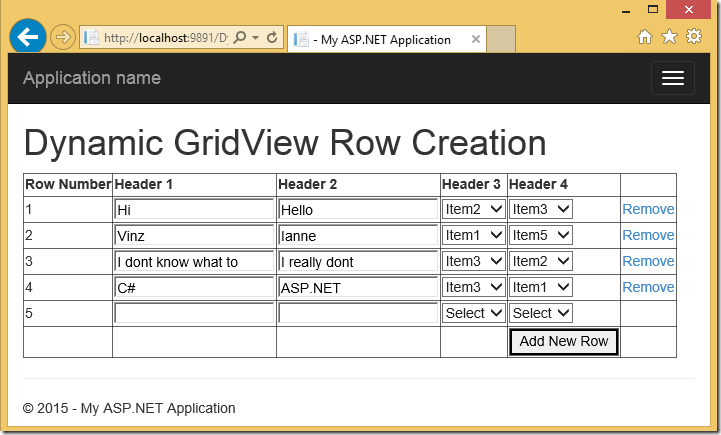Focus the Vinz text field
The image size is (721, 435).
coord(194,235)
